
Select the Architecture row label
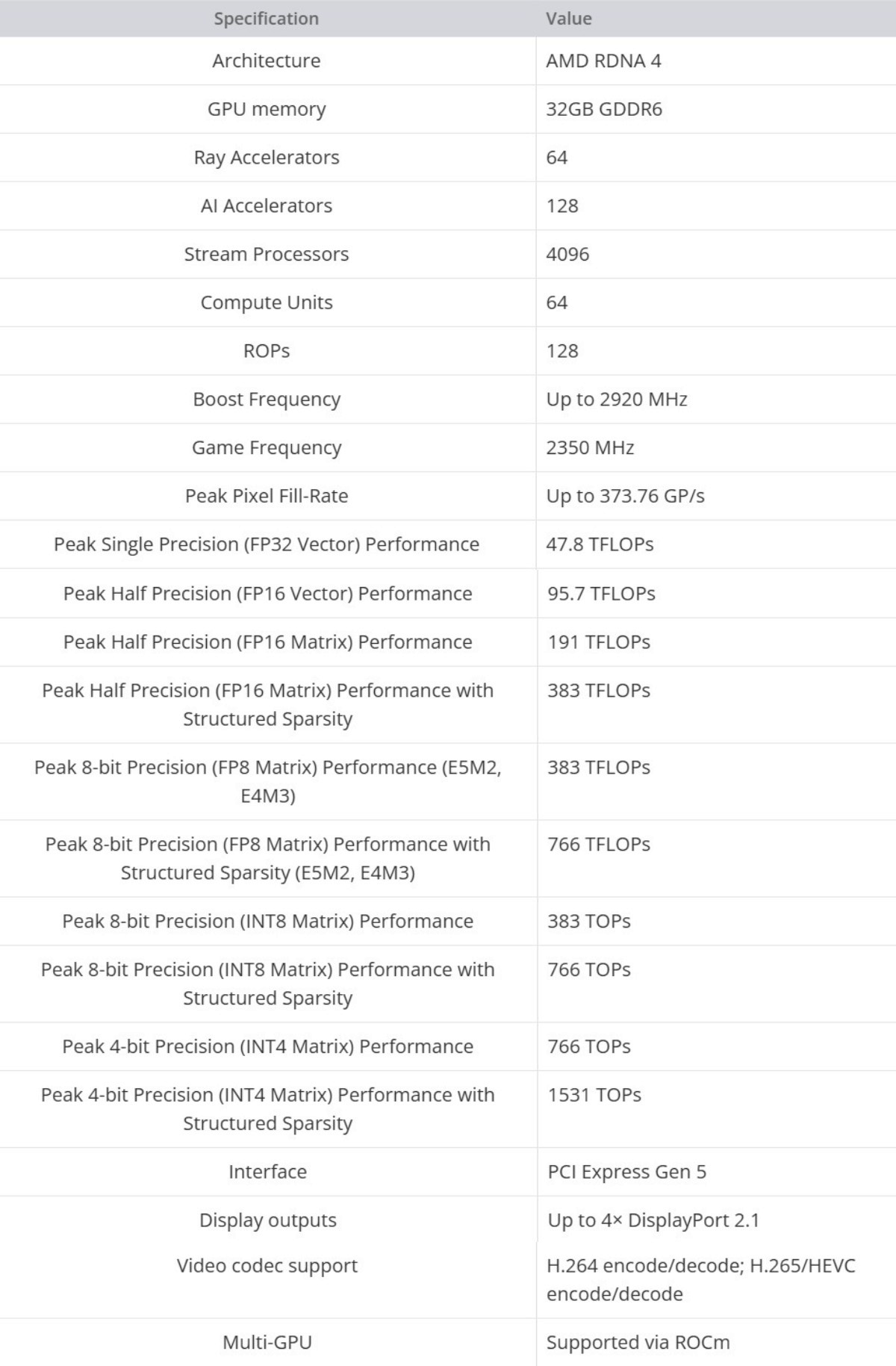[x=266, y=60]
